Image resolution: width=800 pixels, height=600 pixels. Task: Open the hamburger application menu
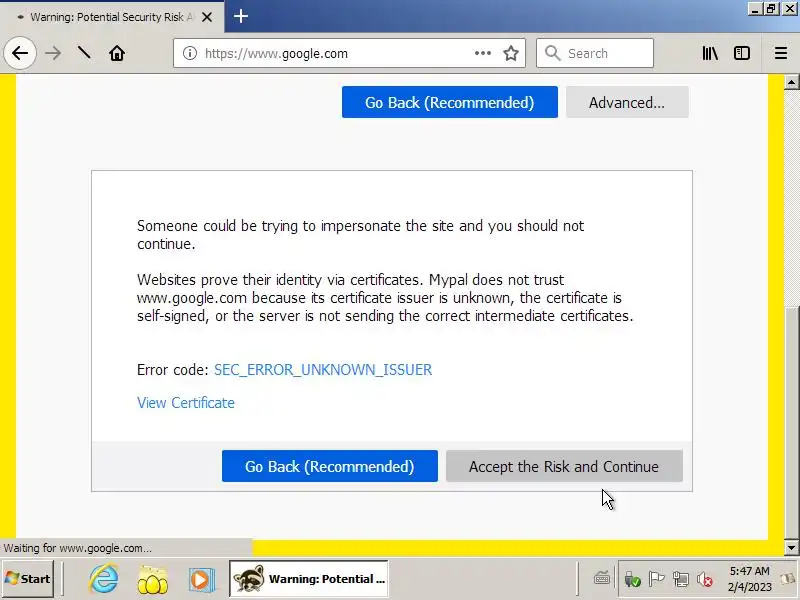pos(781,53)
